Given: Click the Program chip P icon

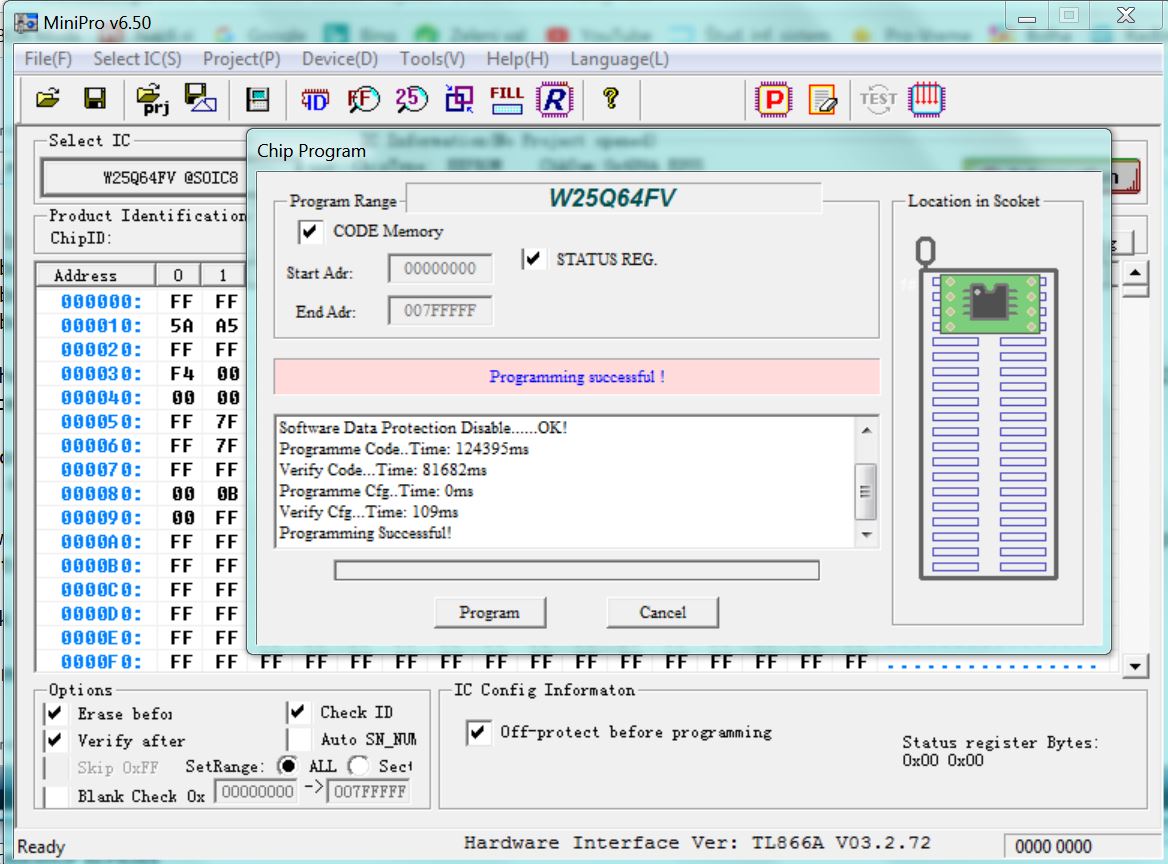Looking at the screenshot, I should [773, 99].
